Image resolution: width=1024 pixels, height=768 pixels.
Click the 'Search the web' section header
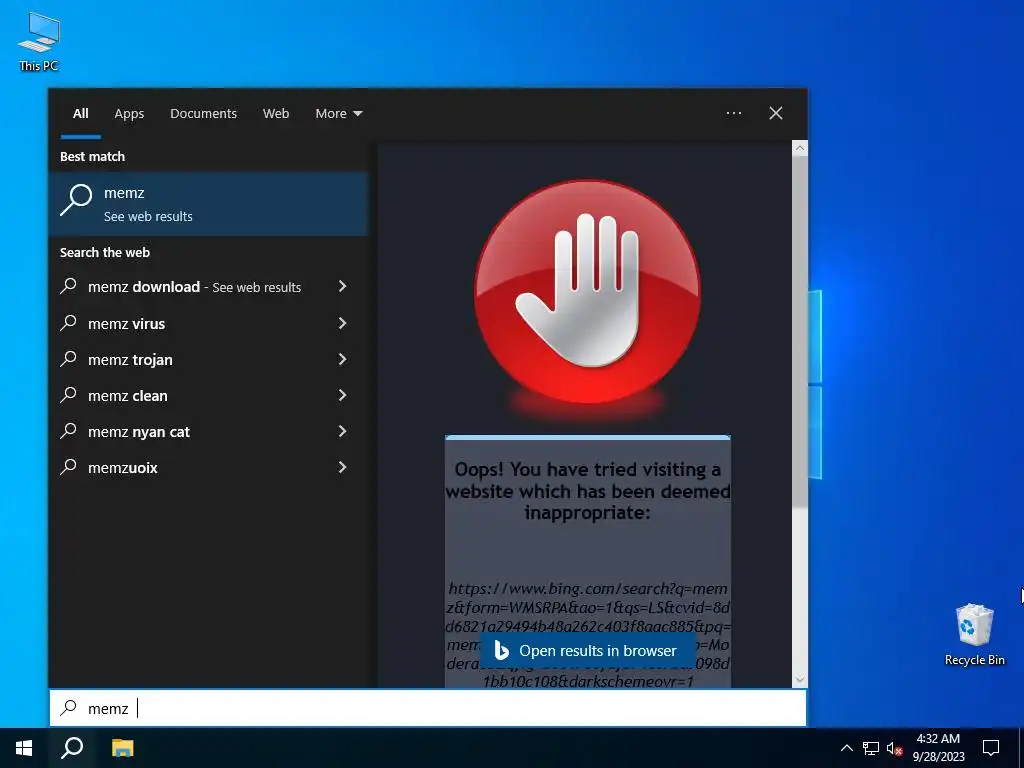click(105, 253)
